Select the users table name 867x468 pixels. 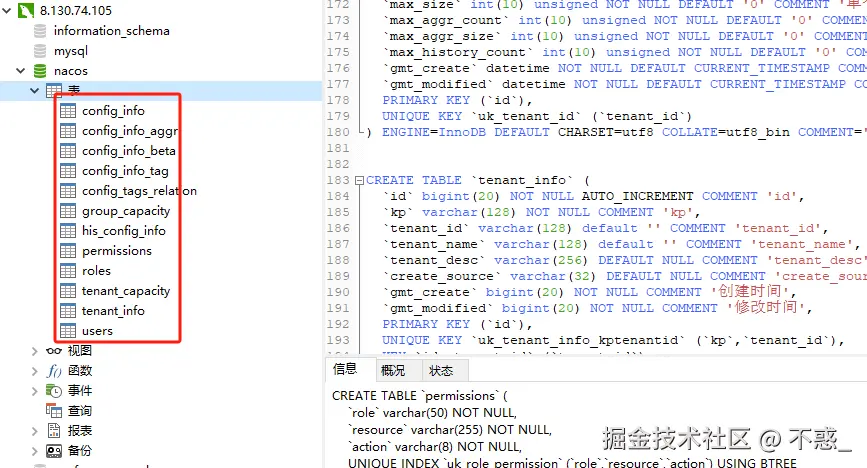pyautogui.click(x=97, y=331)
